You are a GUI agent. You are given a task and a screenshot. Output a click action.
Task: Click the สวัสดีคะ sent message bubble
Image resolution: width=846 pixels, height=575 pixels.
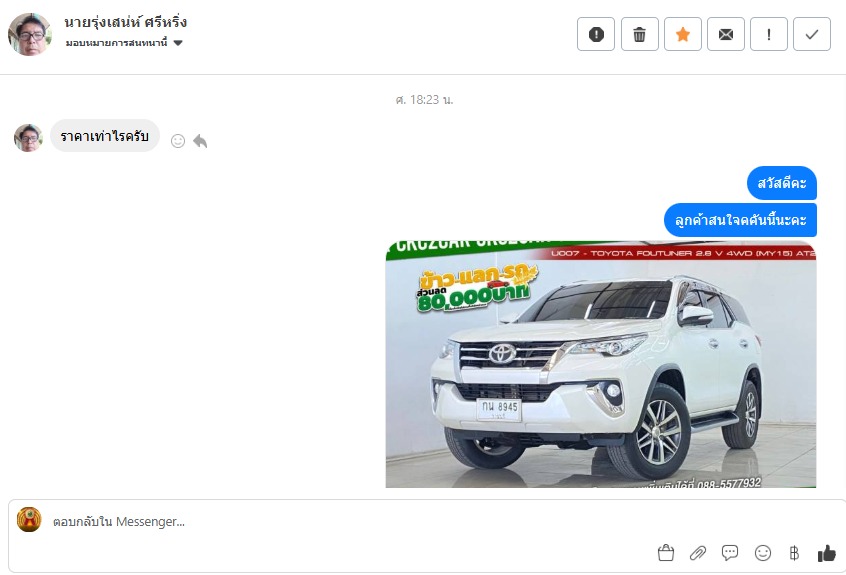click(x=782, y=183)
